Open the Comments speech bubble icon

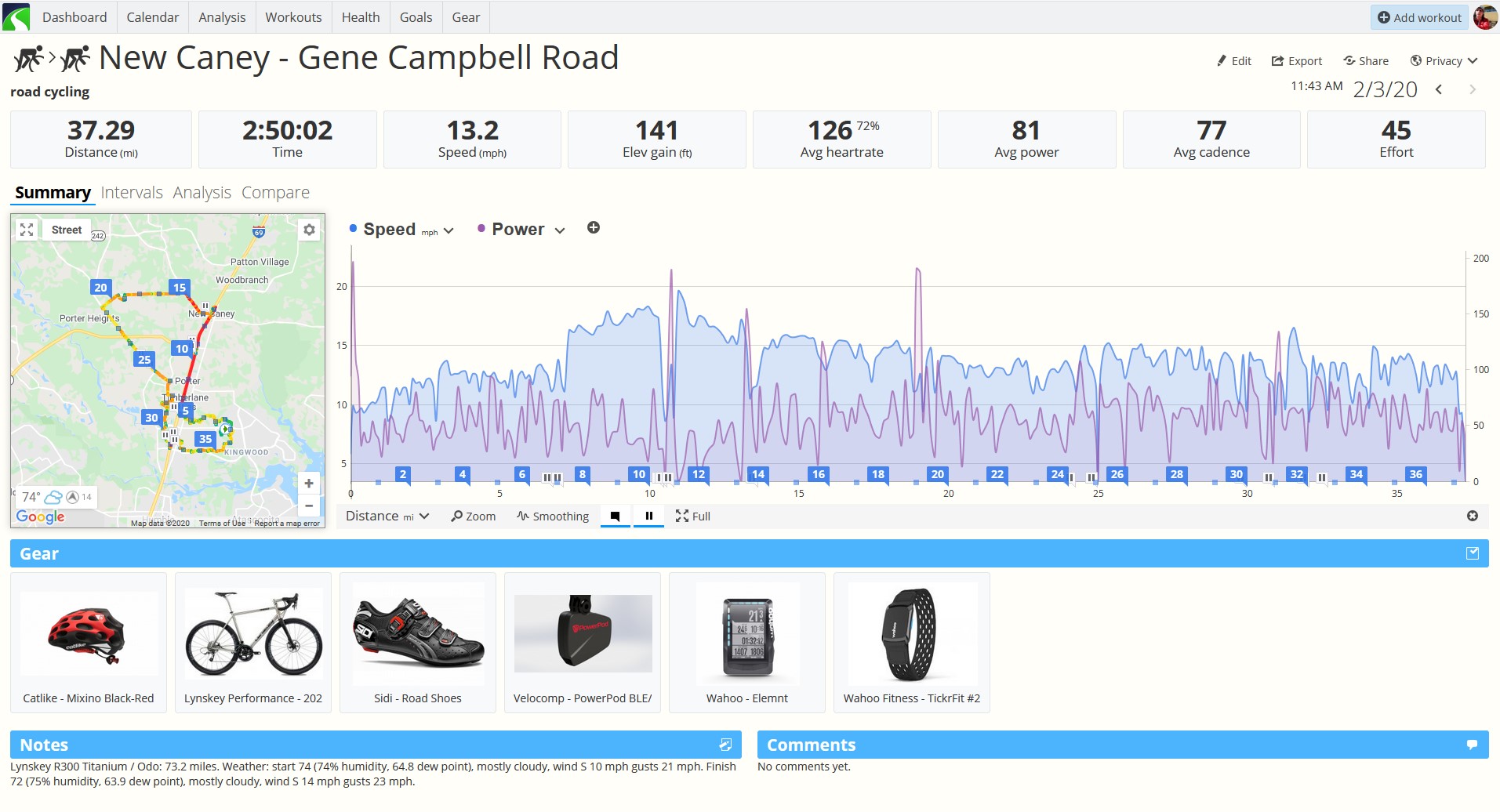tap(1472, 745)
